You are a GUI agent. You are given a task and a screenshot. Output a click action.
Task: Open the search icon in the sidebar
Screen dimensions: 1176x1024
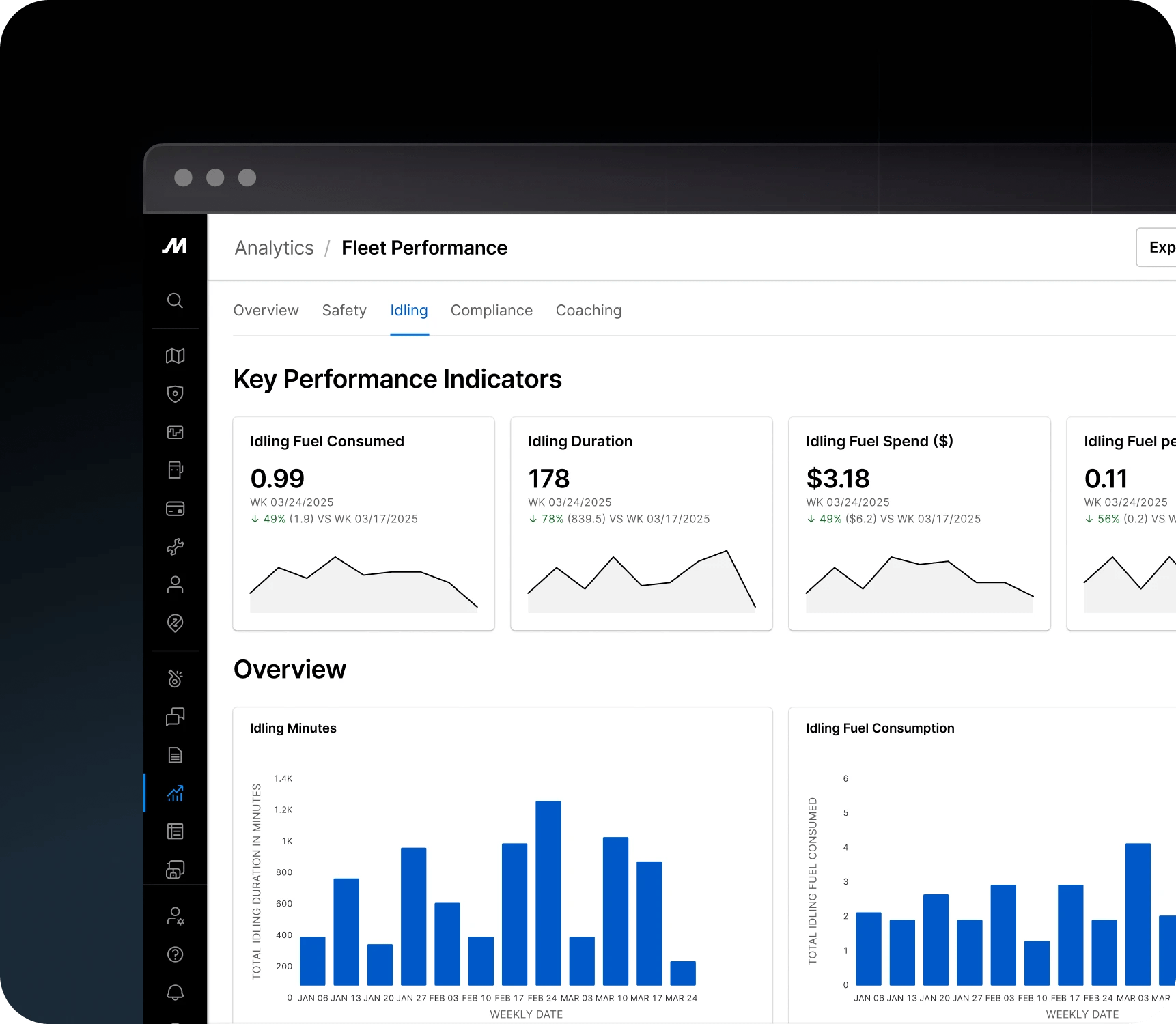coord(176,301)
